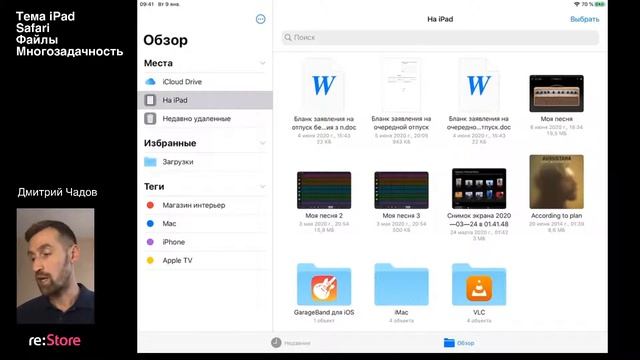
Task: Filter by Apple TV tag label
Action: [177, 260]
